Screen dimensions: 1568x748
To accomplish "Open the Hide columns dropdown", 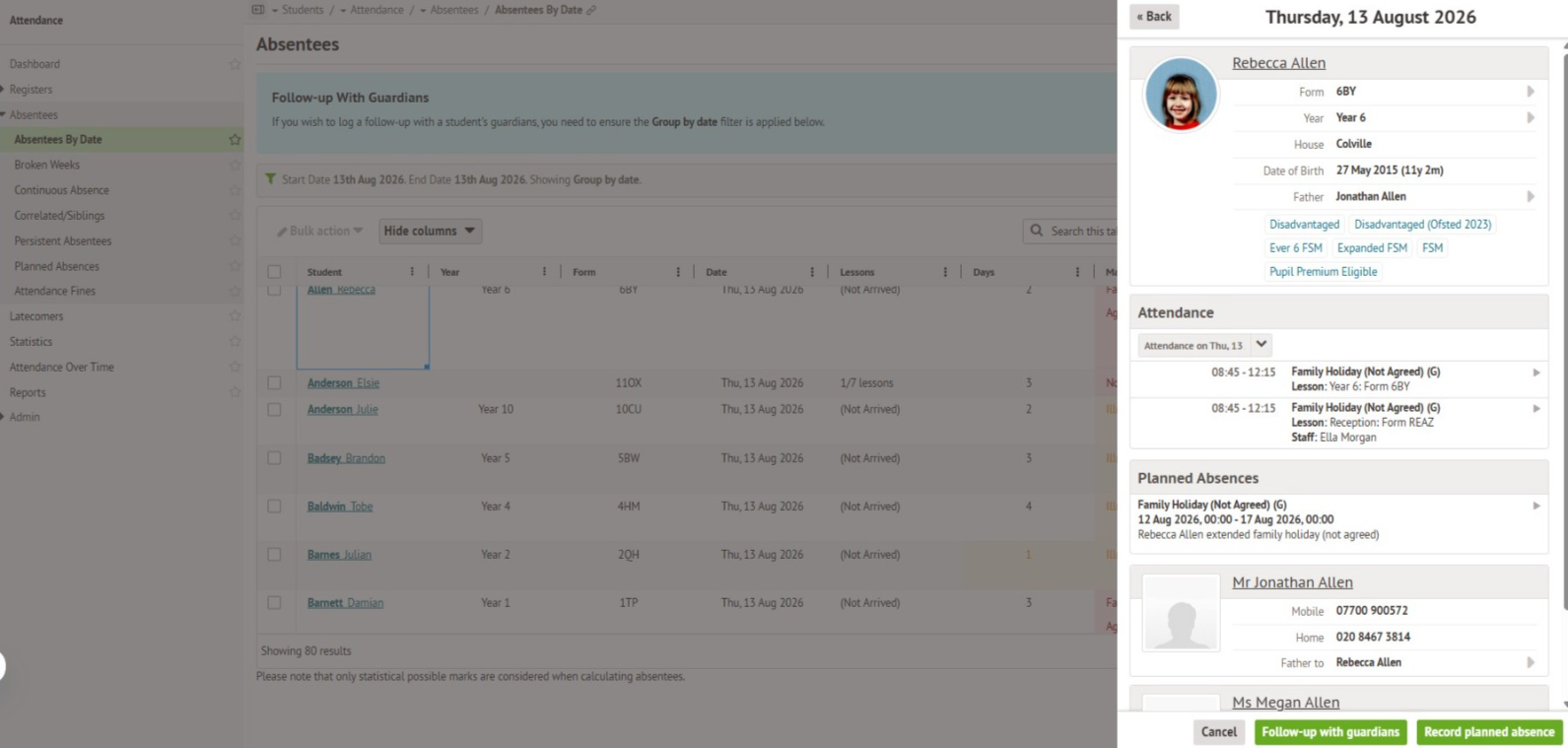I will click(430, 231).
